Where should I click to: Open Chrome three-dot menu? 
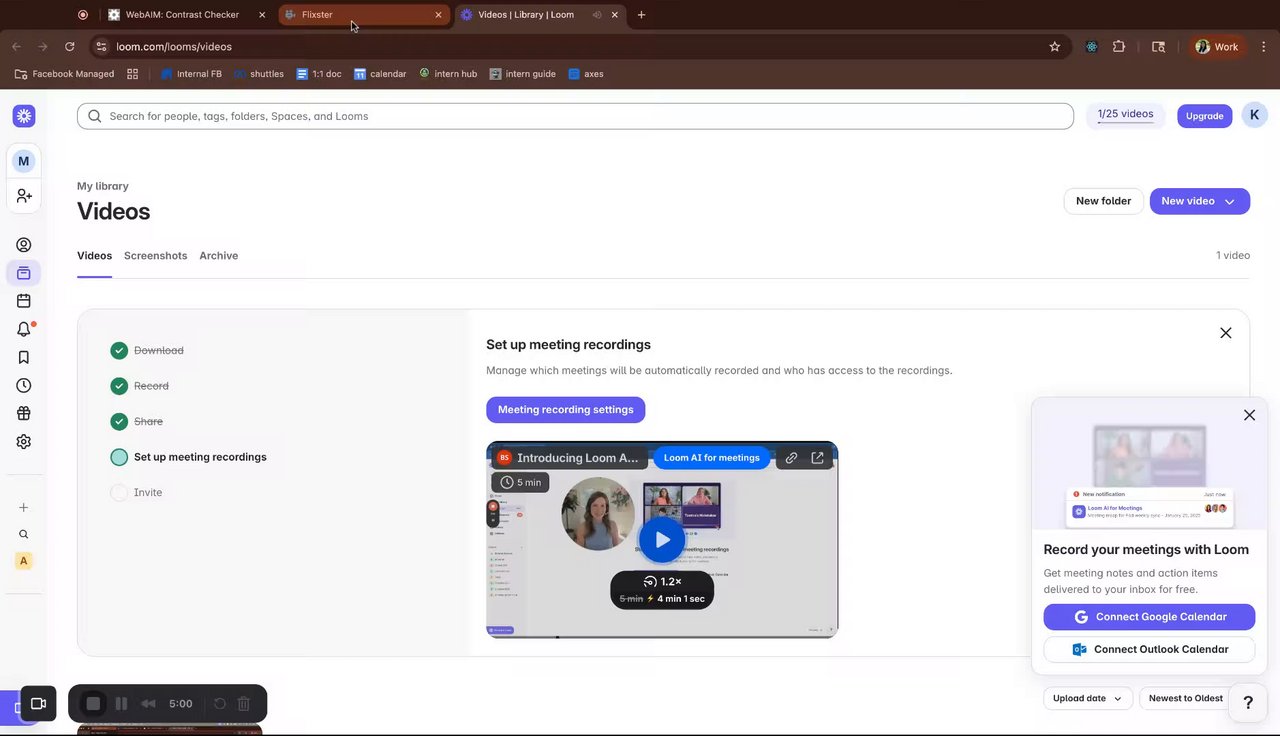(1264, 47)
